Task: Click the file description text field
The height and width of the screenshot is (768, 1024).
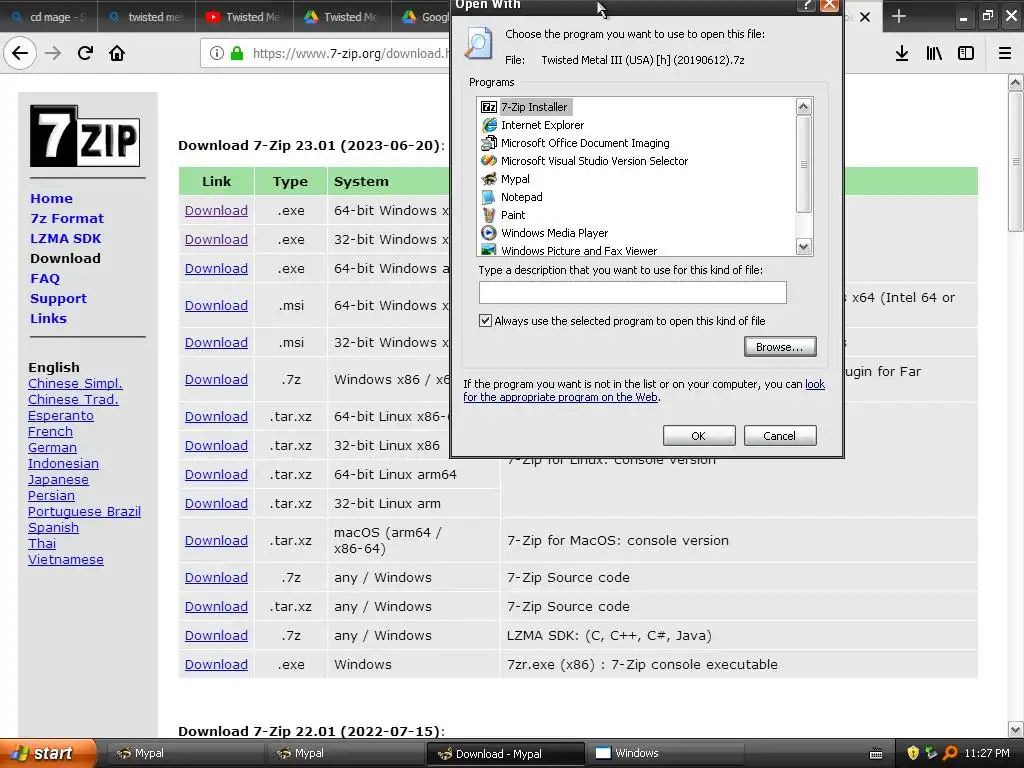Action: point(632,293)
